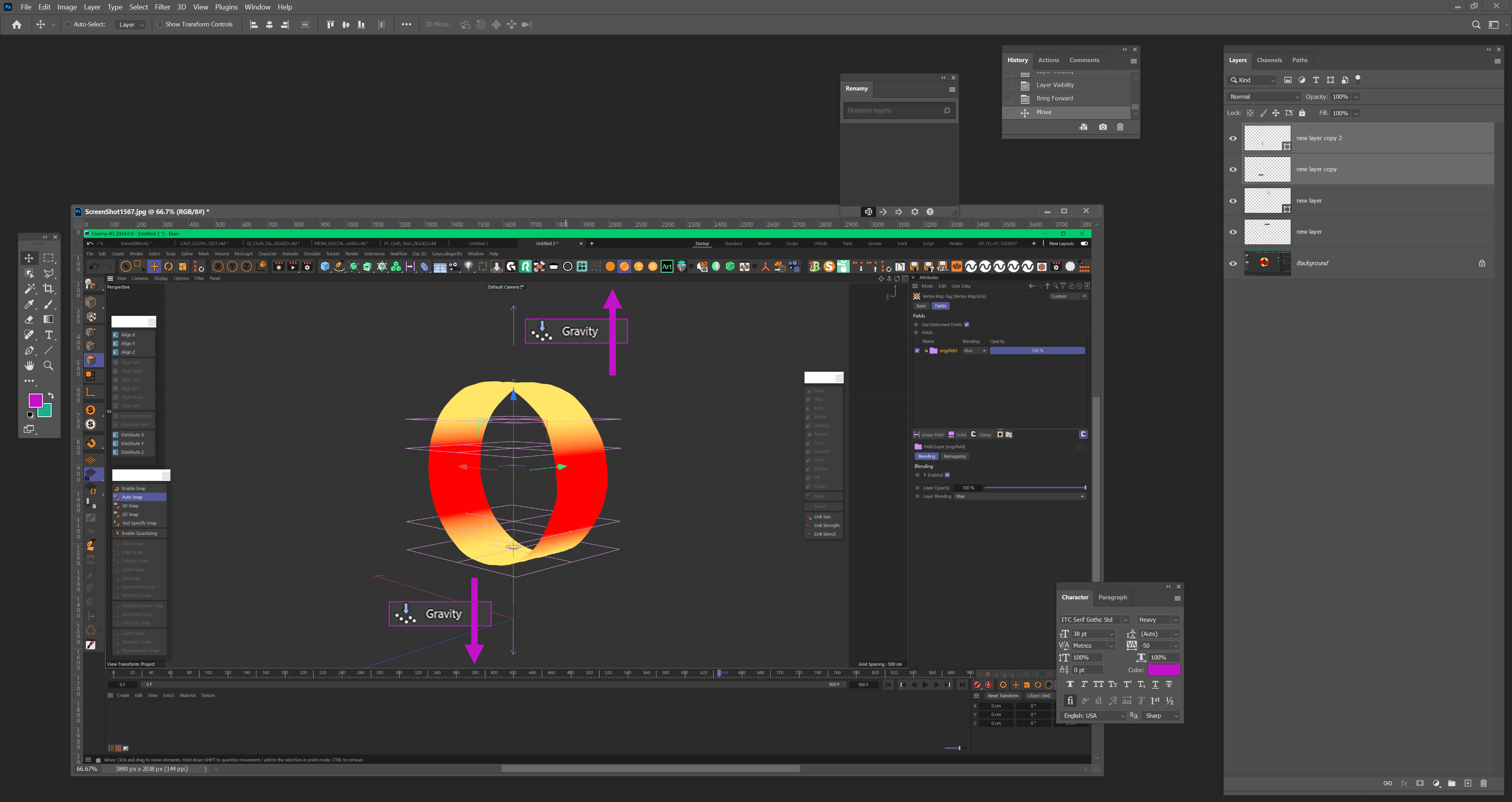Select the Line tool
The image size is (1512, 802).
(49, 350)
